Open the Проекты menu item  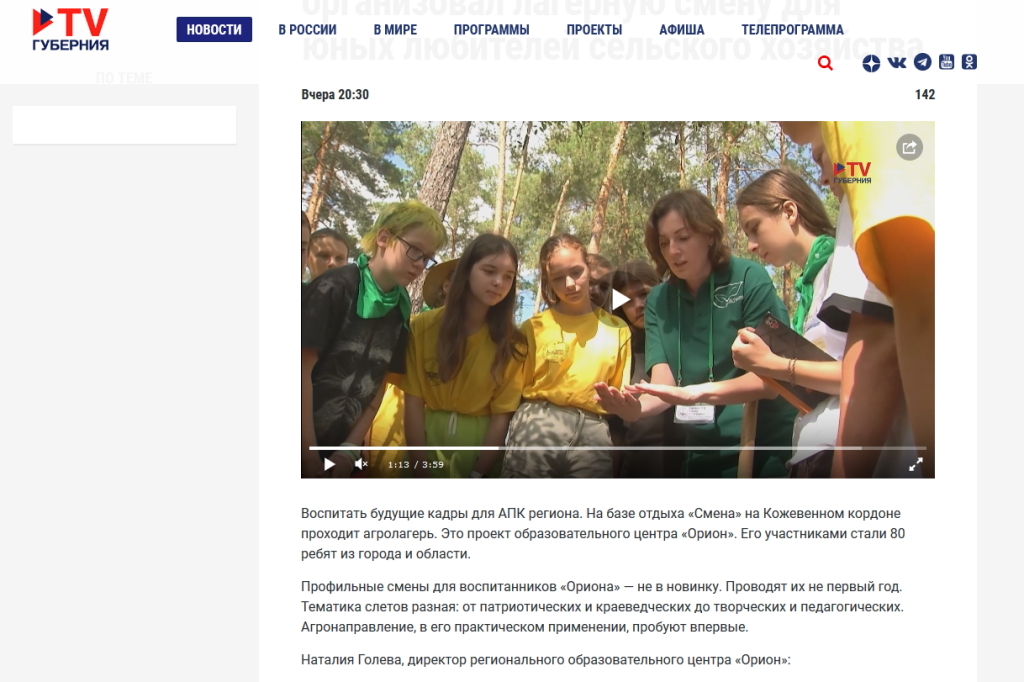[x=594, y=29]
